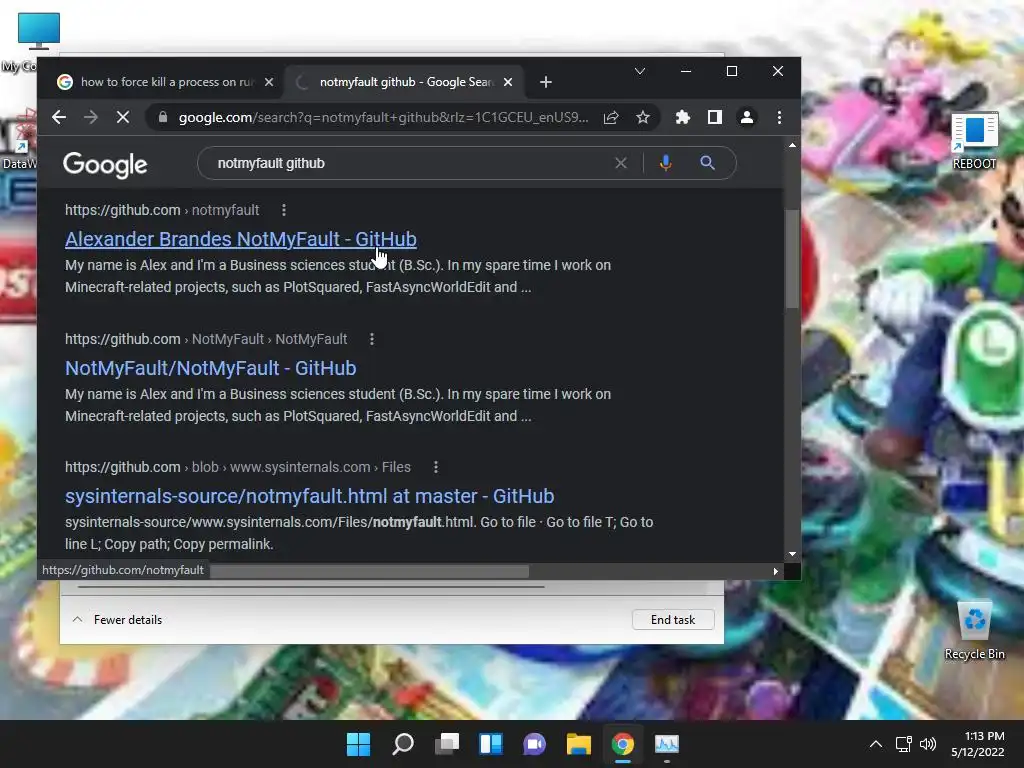
Task: Open taskbar Search
Action: [403, 744]
